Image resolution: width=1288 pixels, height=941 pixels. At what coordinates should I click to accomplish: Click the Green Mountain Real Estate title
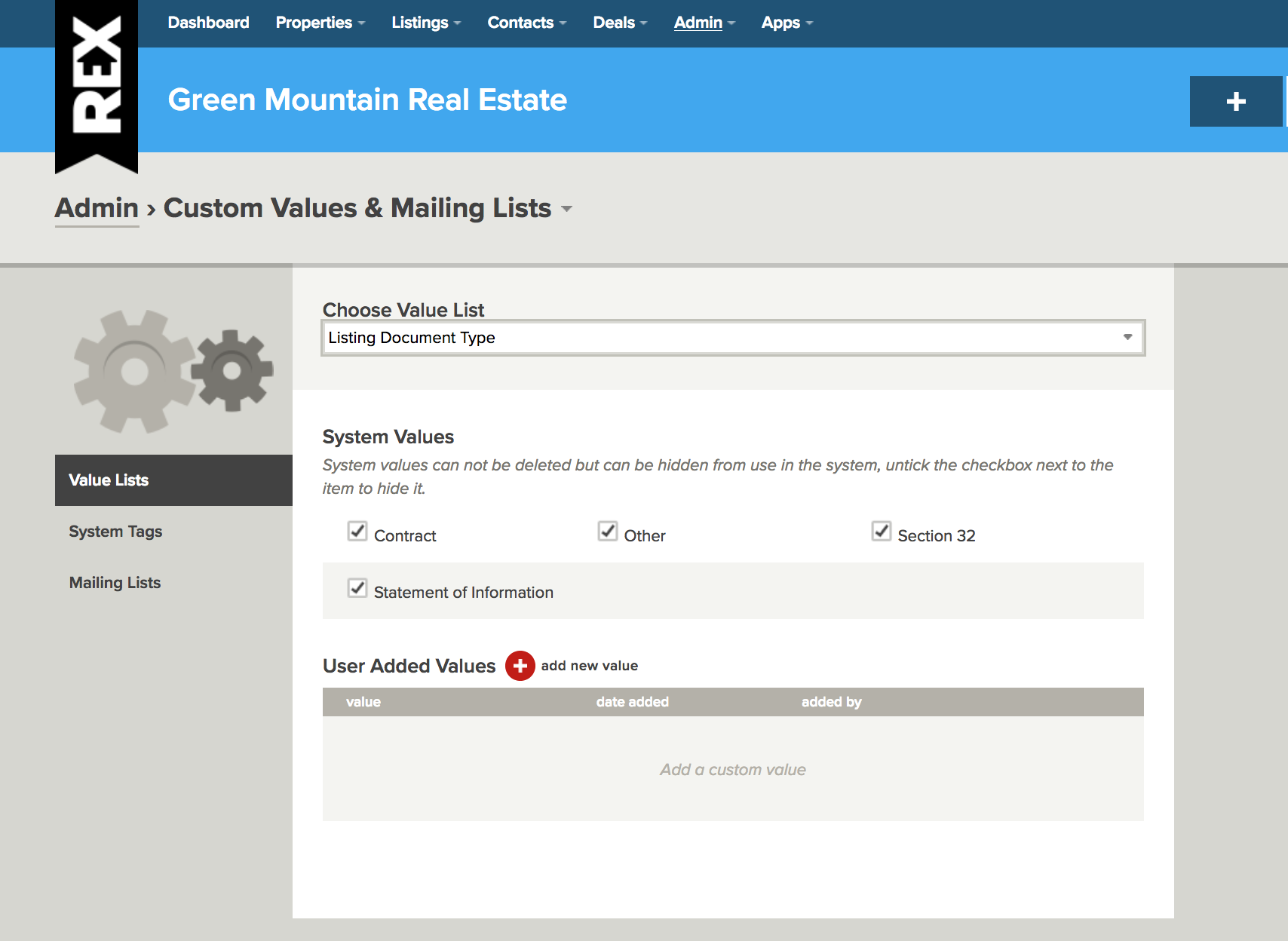(367, 100)
